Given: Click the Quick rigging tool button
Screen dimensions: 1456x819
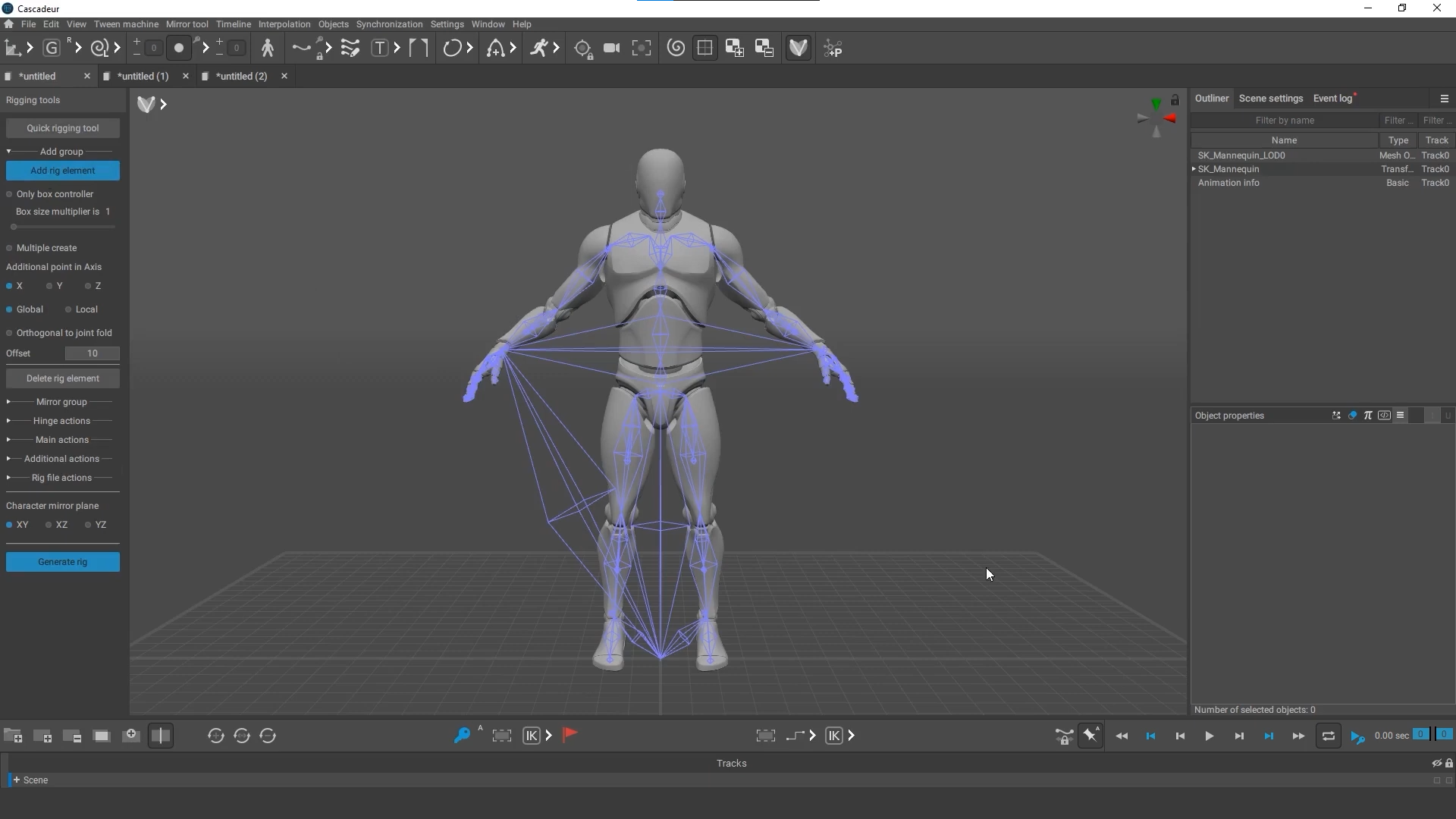Looking at the screenshot, I should pyautogui.click(x=63, y=128).
